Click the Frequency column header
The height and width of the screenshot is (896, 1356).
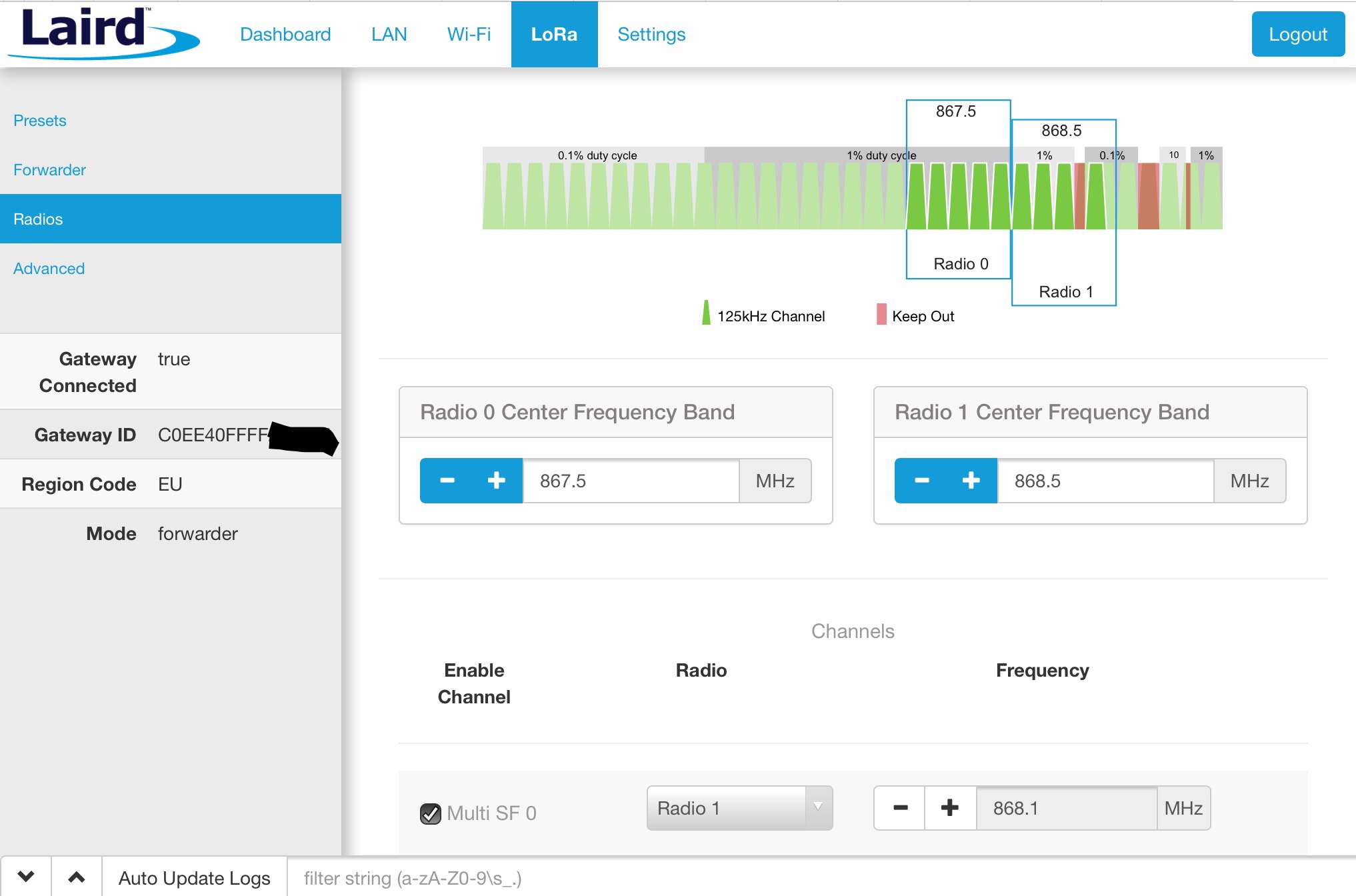click(1043, 671)
